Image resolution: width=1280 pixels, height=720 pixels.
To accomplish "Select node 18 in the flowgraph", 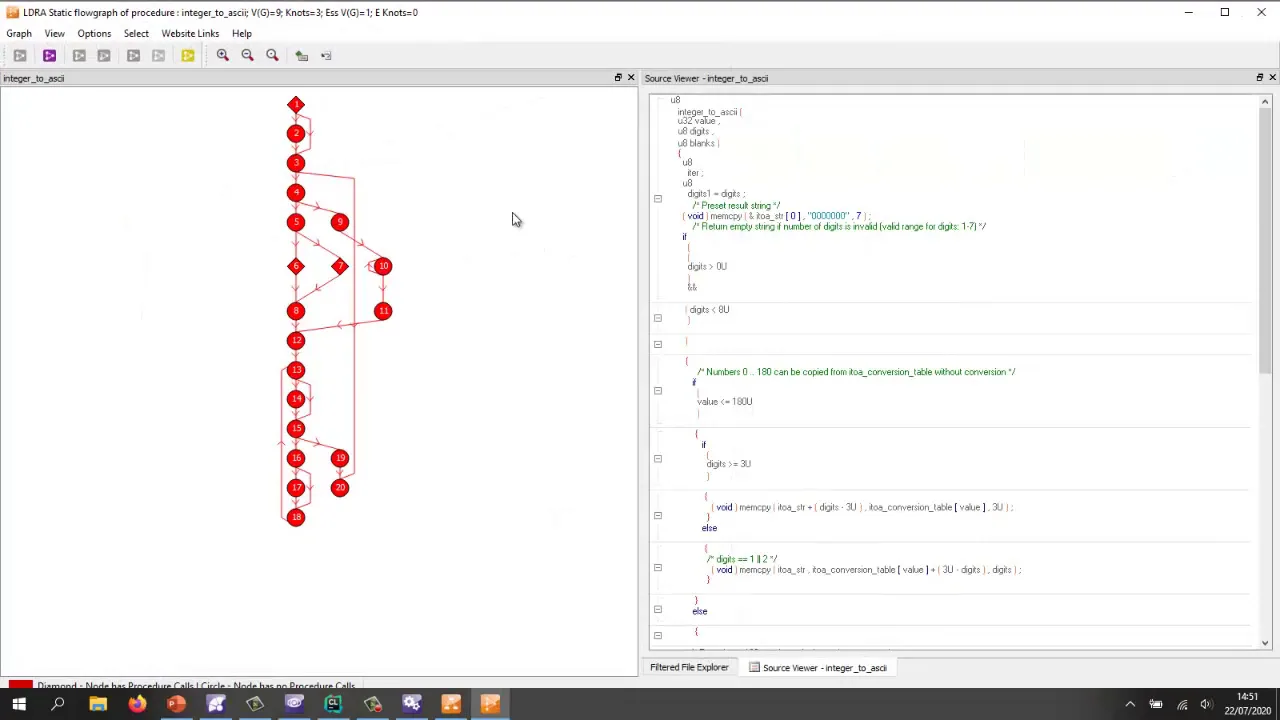I will tap(295, 517).
